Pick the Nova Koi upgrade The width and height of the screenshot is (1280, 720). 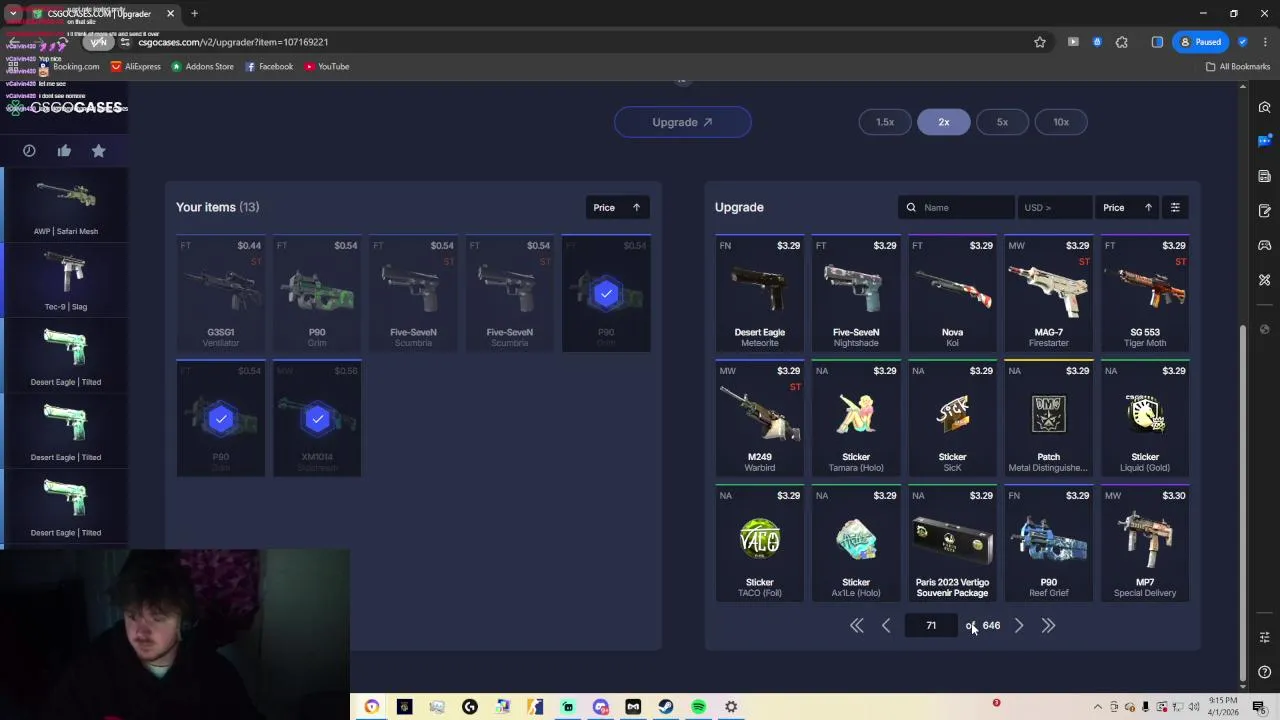pos(952,293)
